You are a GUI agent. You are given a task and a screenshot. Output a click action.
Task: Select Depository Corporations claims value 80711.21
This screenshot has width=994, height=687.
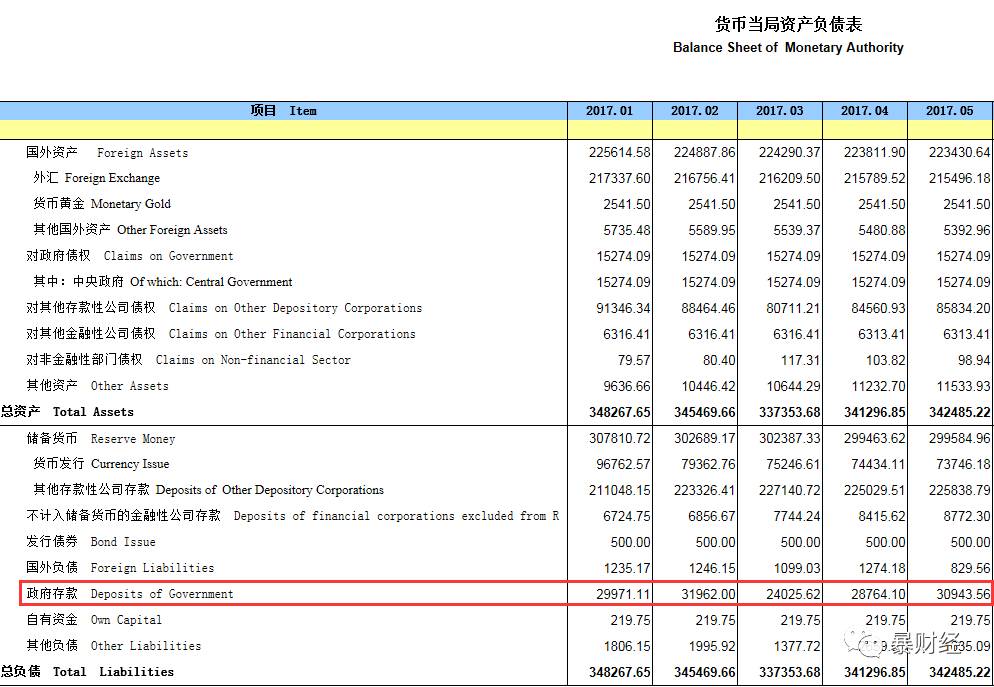[x=793, y=309]
